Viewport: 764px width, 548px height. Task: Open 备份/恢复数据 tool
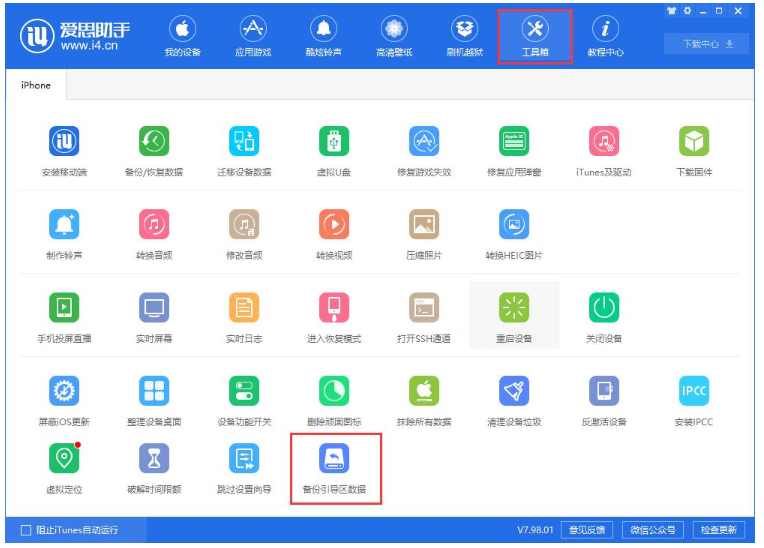pyautogui.click(x=154, y=141)
